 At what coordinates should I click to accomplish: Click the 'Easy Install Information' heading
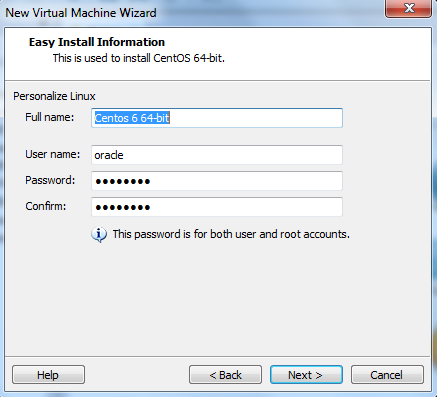(x=97, y=42)
